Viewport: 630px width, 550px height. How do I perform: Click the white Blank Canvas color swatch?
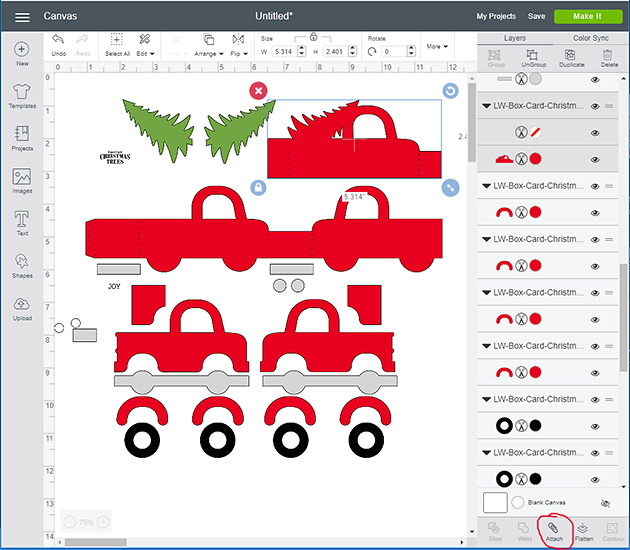(x=518, y=503)
